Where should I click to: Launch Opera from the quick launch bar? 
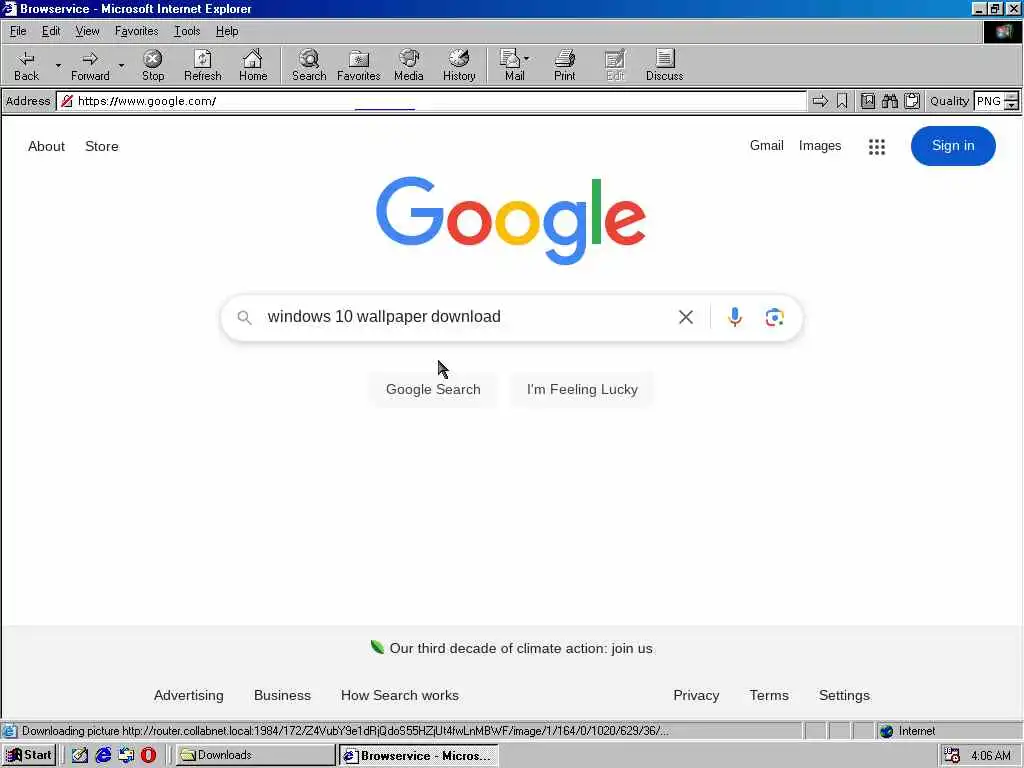point(148,755)
